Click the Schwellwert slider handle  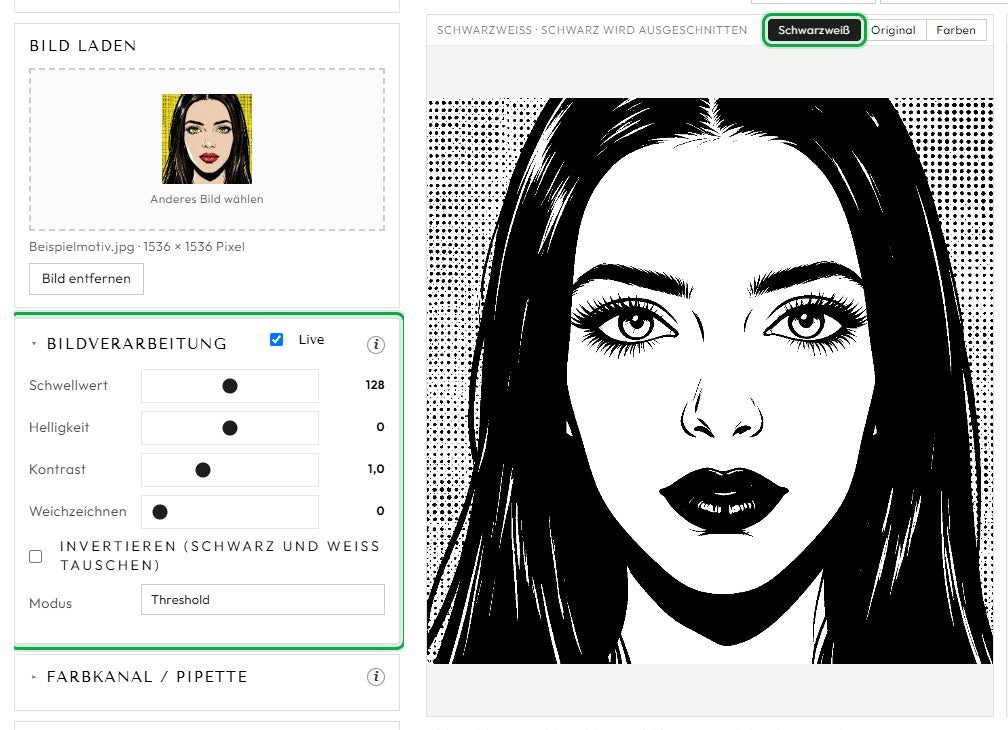pyautogui.click(x=230, y=386)
